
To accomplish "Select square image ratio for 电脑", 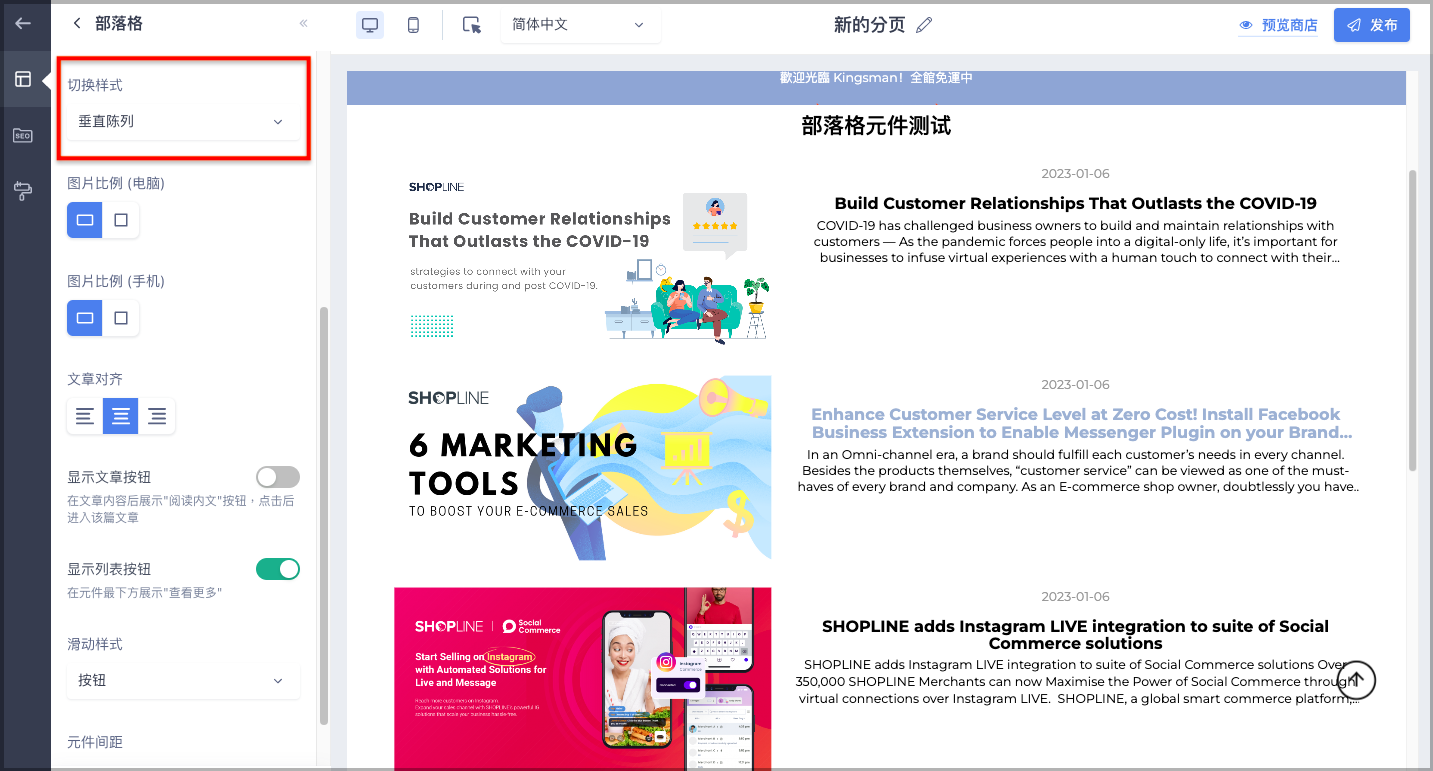I will [x=121, y=220].
